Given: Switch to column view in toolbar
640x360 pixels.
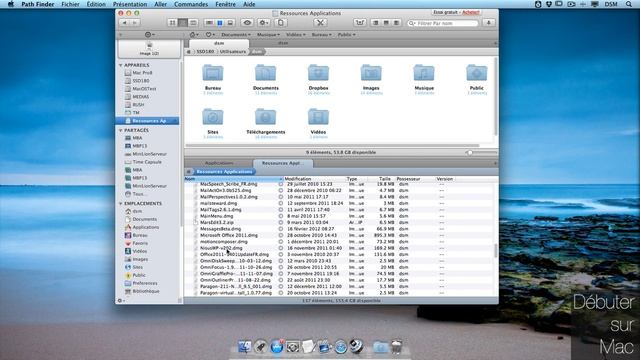Looking at the screenshot, I should (193, 23).
